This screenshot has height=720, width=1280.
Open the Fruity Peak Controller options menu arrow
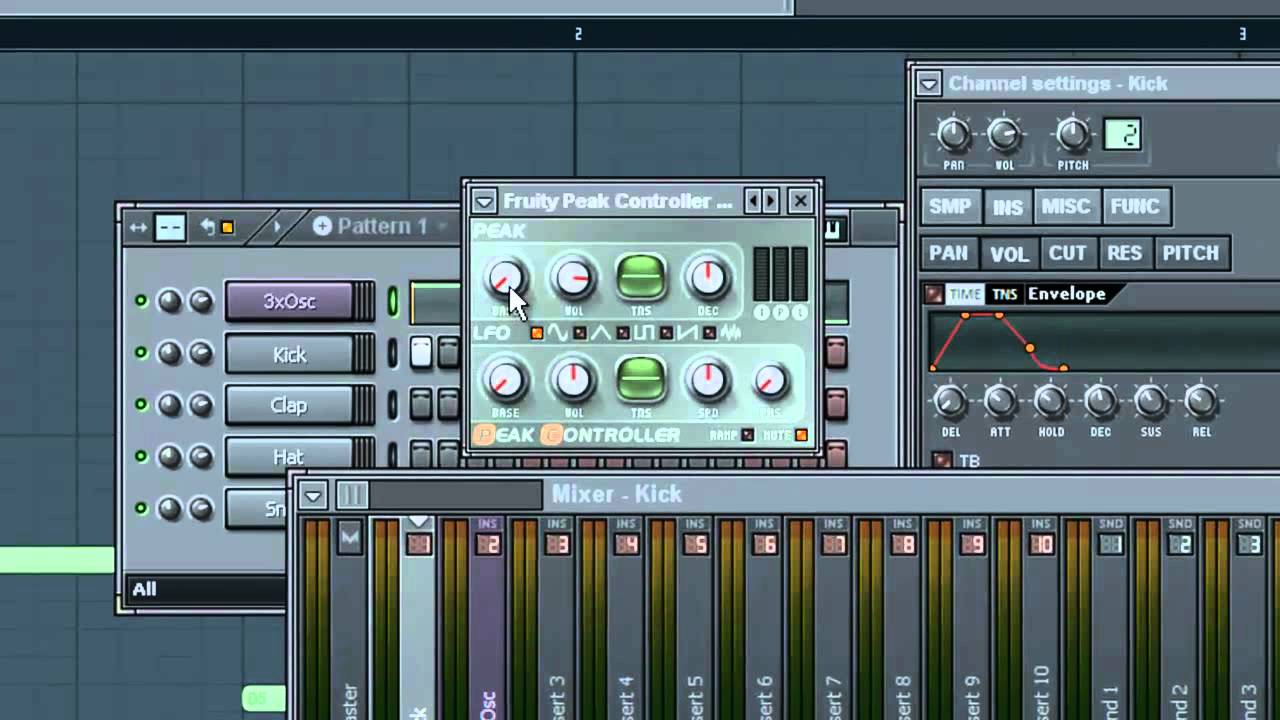click(485, 202)
